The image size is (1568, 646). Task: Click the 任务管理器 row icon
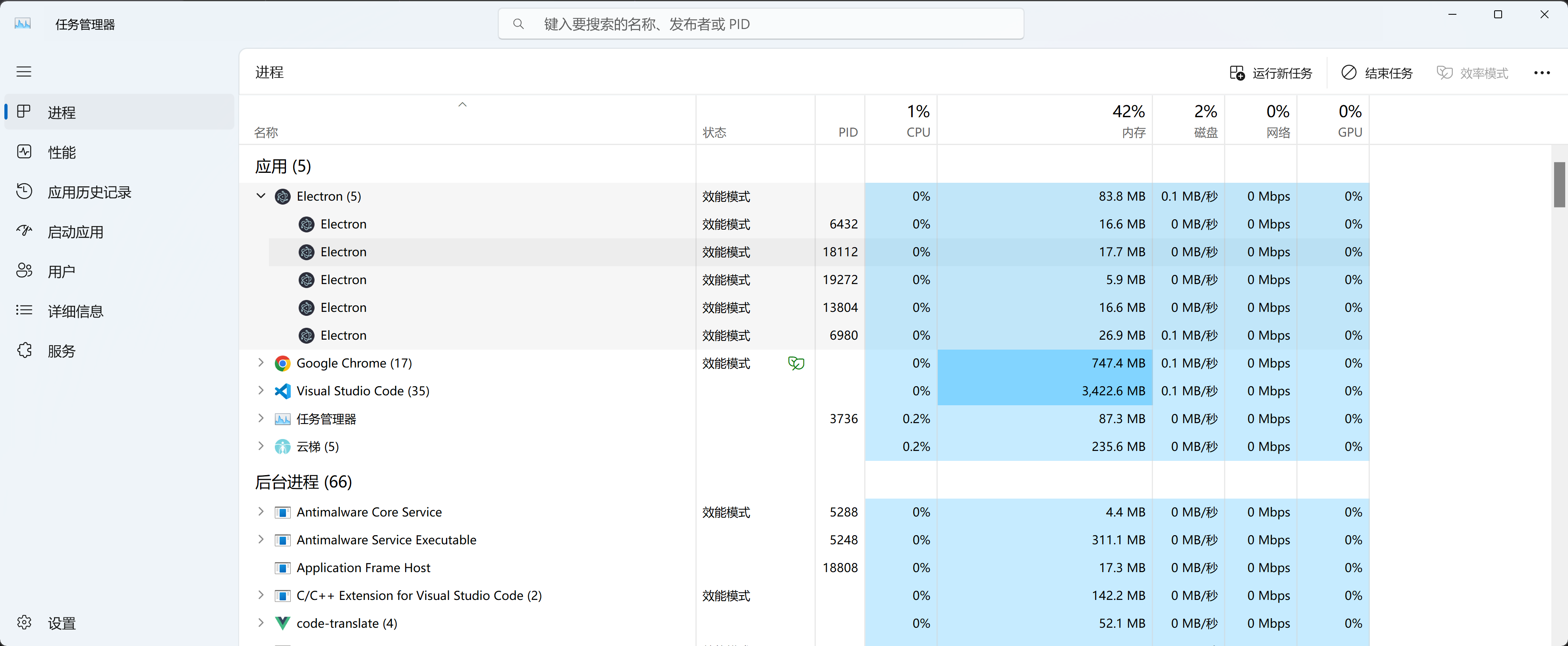(x=282, y=419)
